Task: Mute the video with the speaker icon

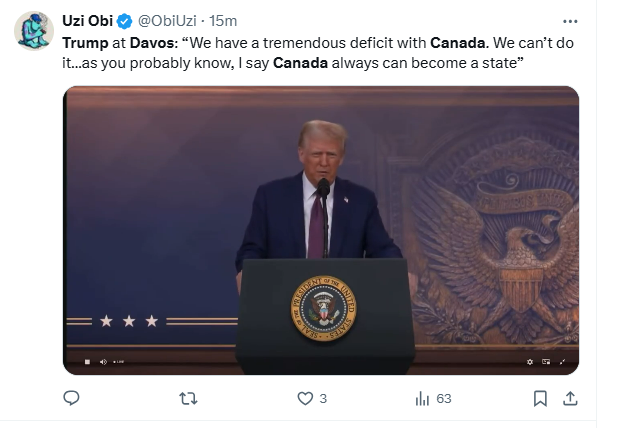Action: 103,362
